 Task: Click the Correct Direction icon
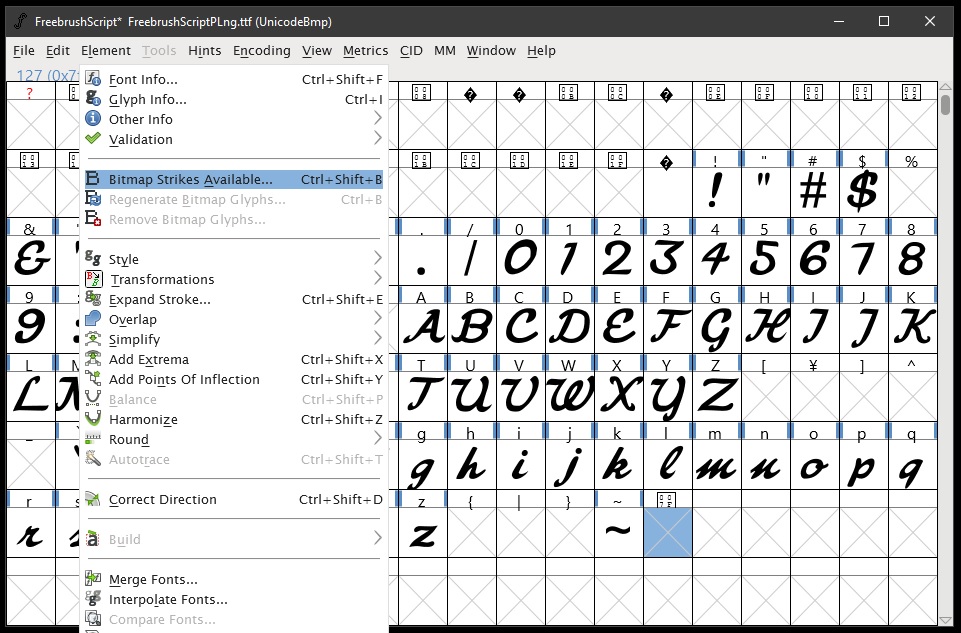(x=93, y=499)
